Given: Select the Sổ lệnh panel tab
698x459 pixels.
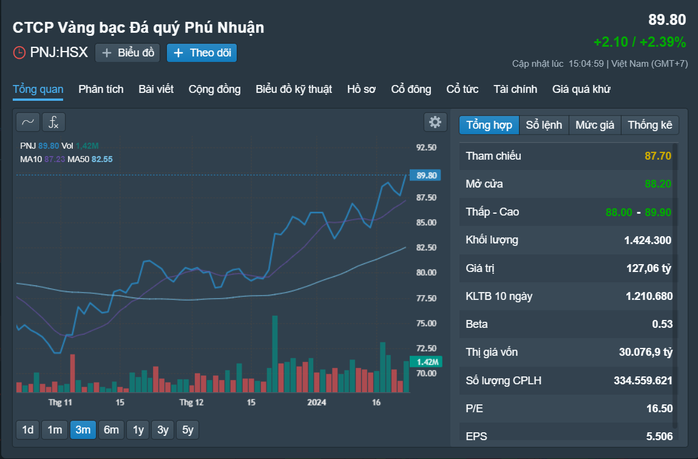Looking at the screenshot, I should click(544, 125).
